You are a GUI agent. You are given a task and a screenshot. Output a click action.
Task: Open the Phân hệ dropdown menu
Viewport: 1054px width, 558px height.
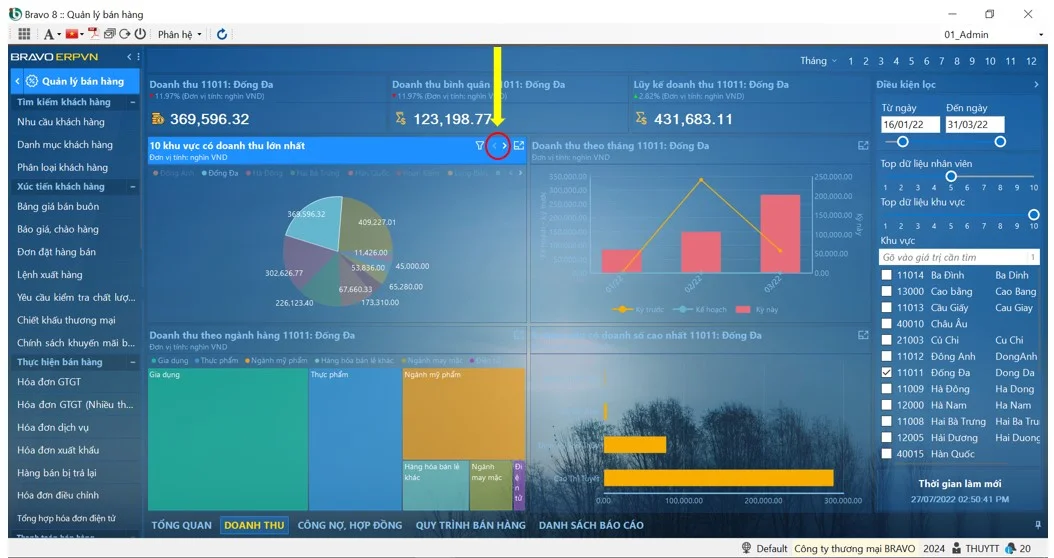point(179,34)
